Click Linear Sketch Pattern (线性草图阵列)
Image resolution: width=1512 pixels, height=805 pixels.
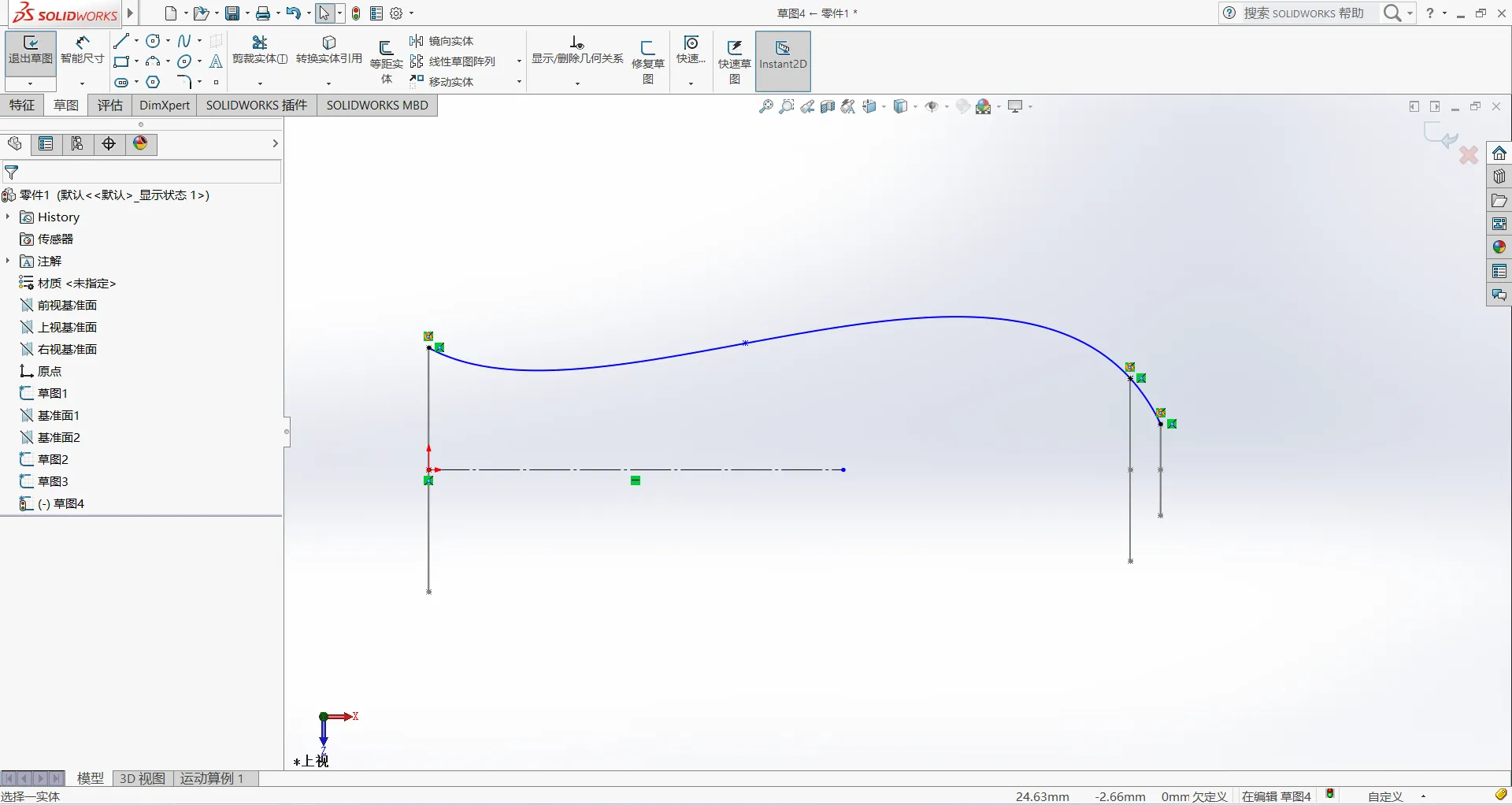pos(453,61)
